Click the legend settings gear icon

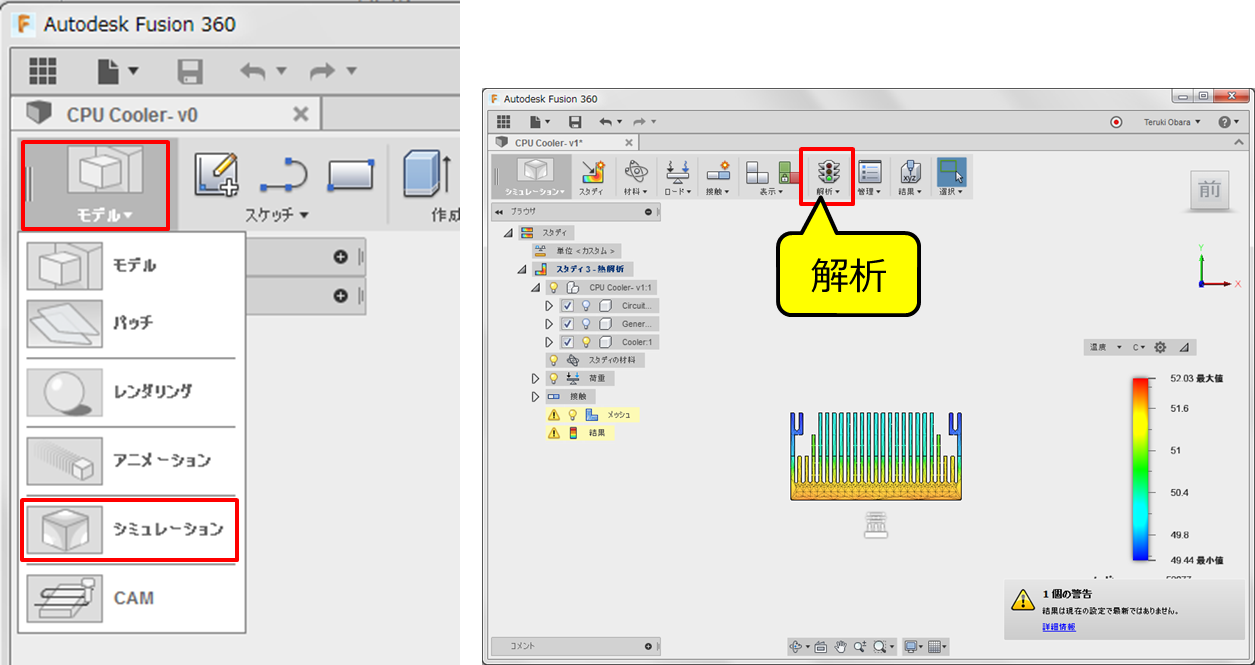coord(1160,347)
